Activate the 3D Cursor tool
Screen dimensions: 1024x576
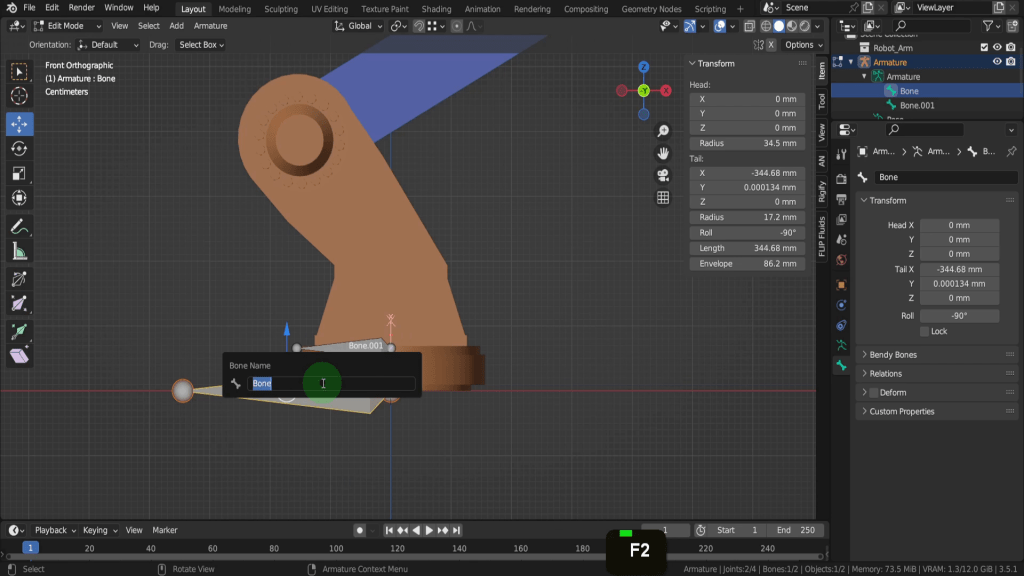click(x=19, y=97)
